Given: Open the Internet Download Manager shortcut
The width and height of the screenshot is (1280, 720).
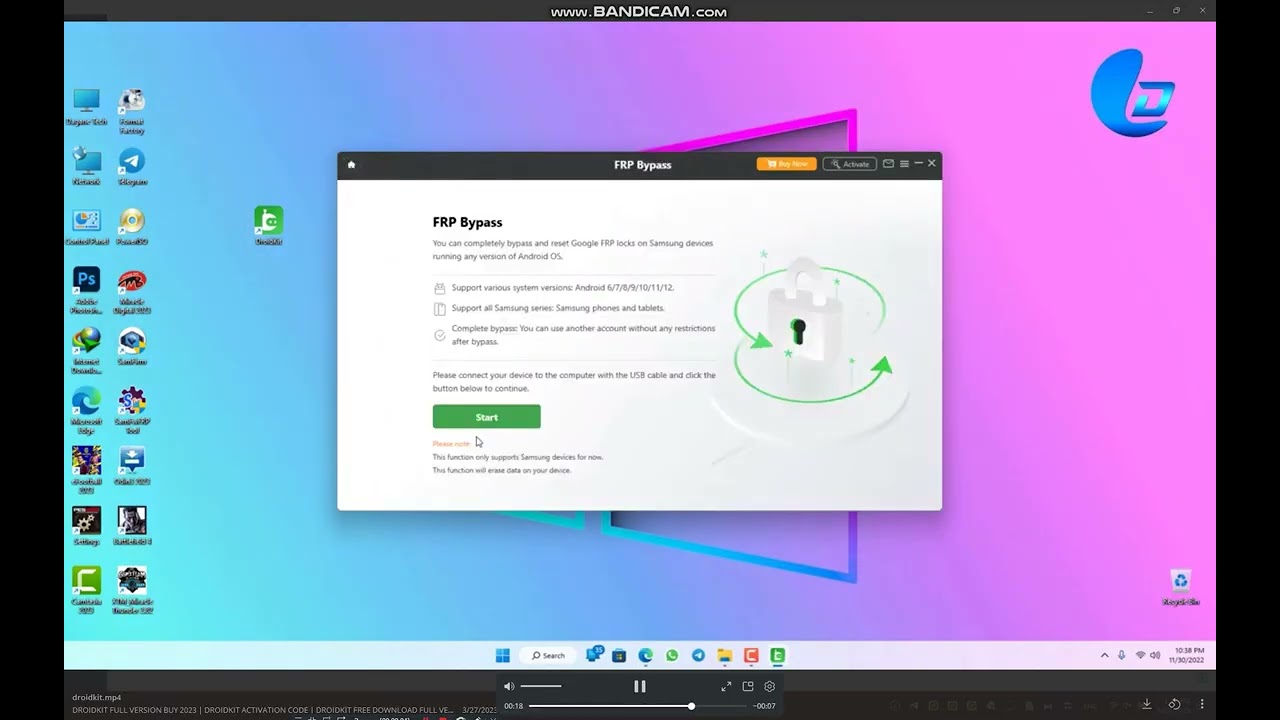Looking at the screenshot, I should point(86,350).
